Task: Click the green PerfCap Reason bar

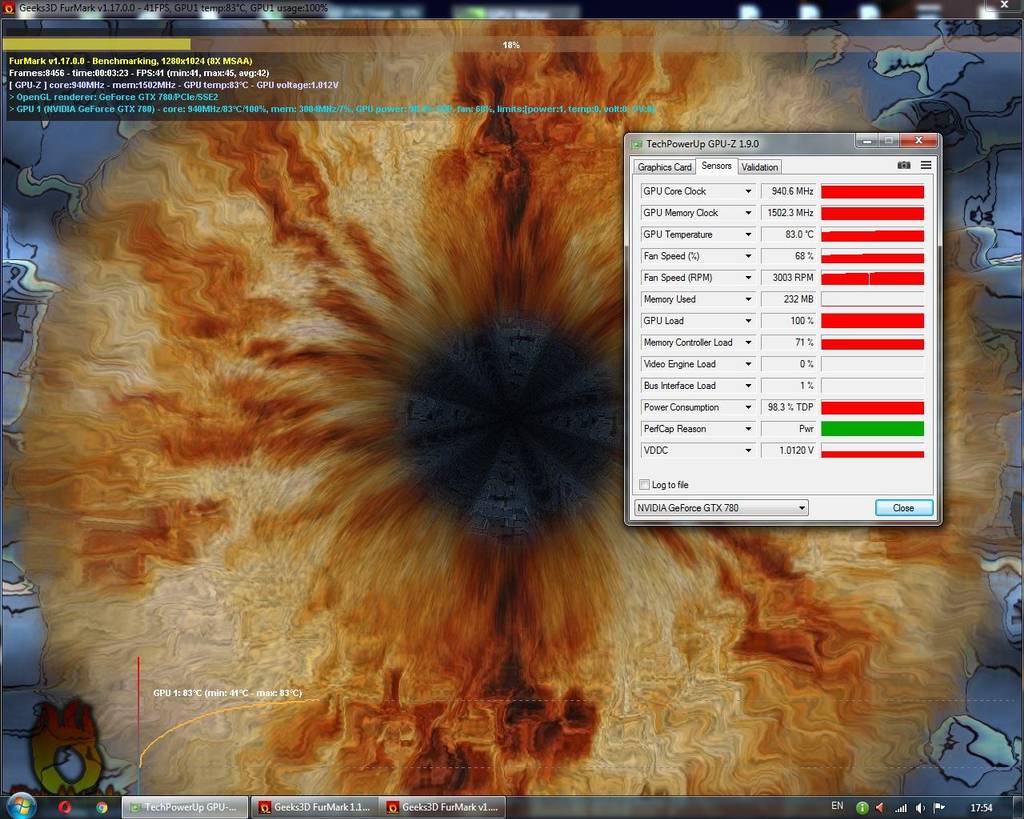Action: [872, 428]
